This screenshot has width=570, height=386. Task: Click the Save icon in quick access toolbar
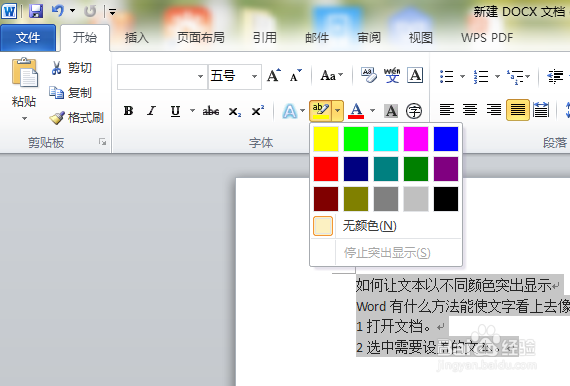(36, 11)
